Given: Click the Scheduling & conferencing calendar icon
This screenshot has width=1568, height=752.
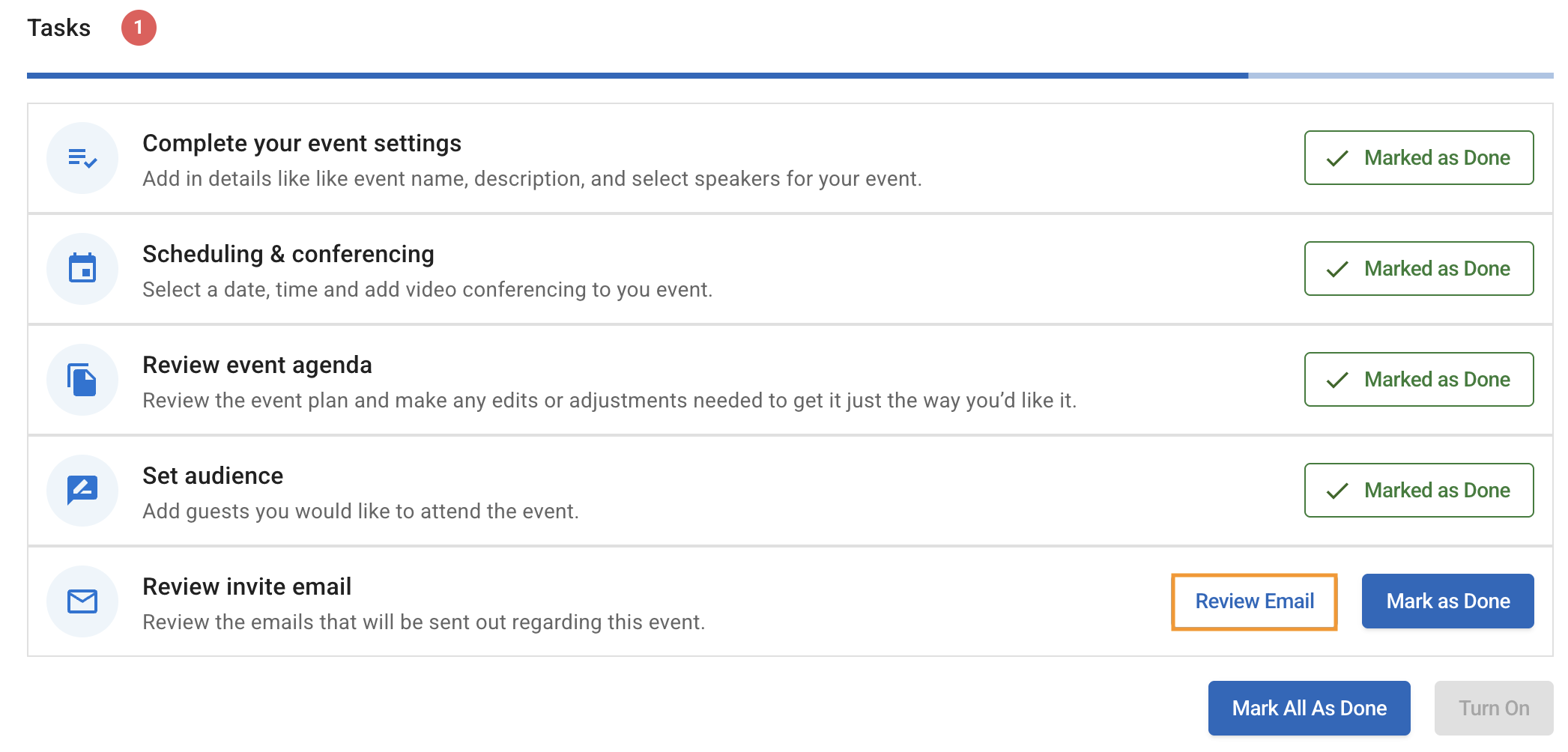Looking at the screenshot, I should [x=82, y=268].
